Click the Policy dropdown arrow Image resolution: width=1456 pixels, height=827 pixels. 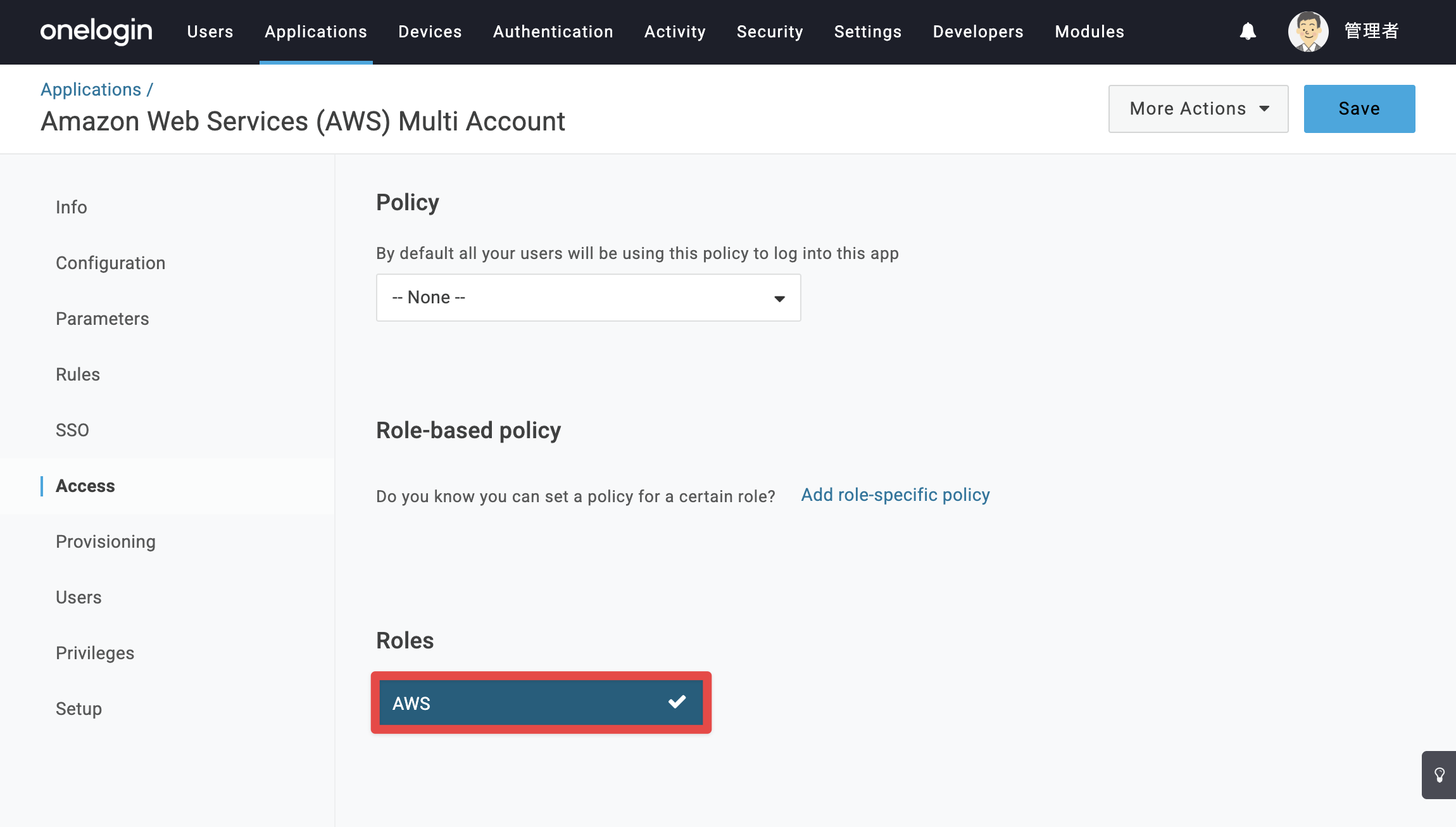click(x=780, y=299)
